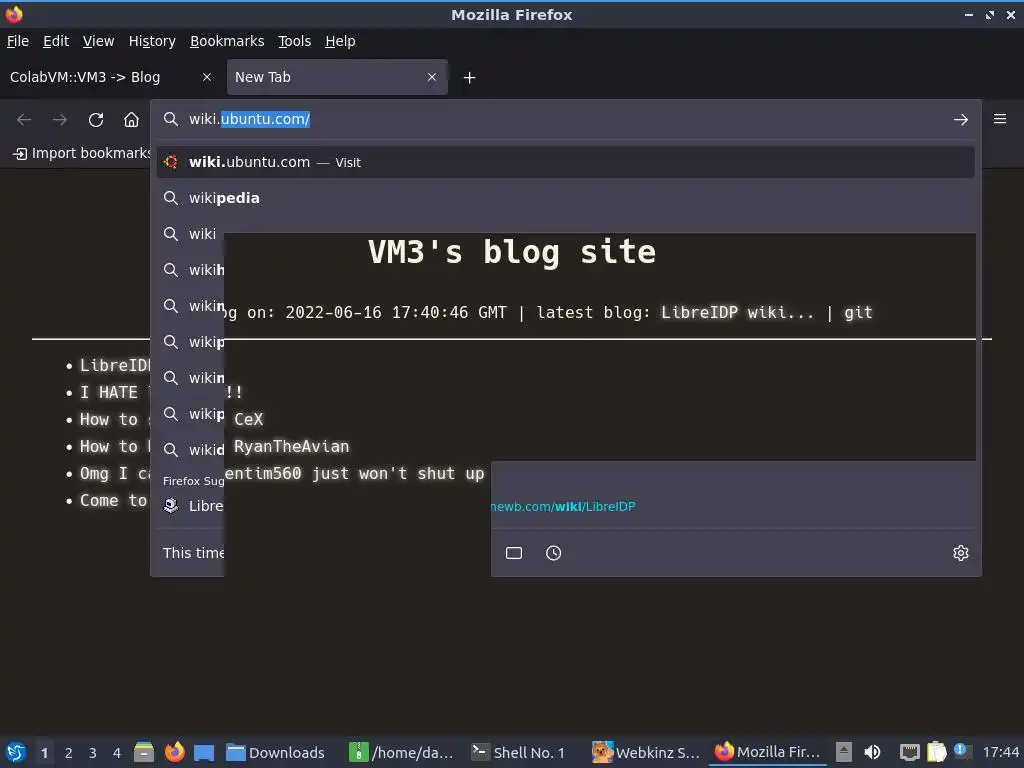Image resolution: width=1024 pixels, height=768 pixels.
Task: Reload the current page
Action: [x=96, y=120]
